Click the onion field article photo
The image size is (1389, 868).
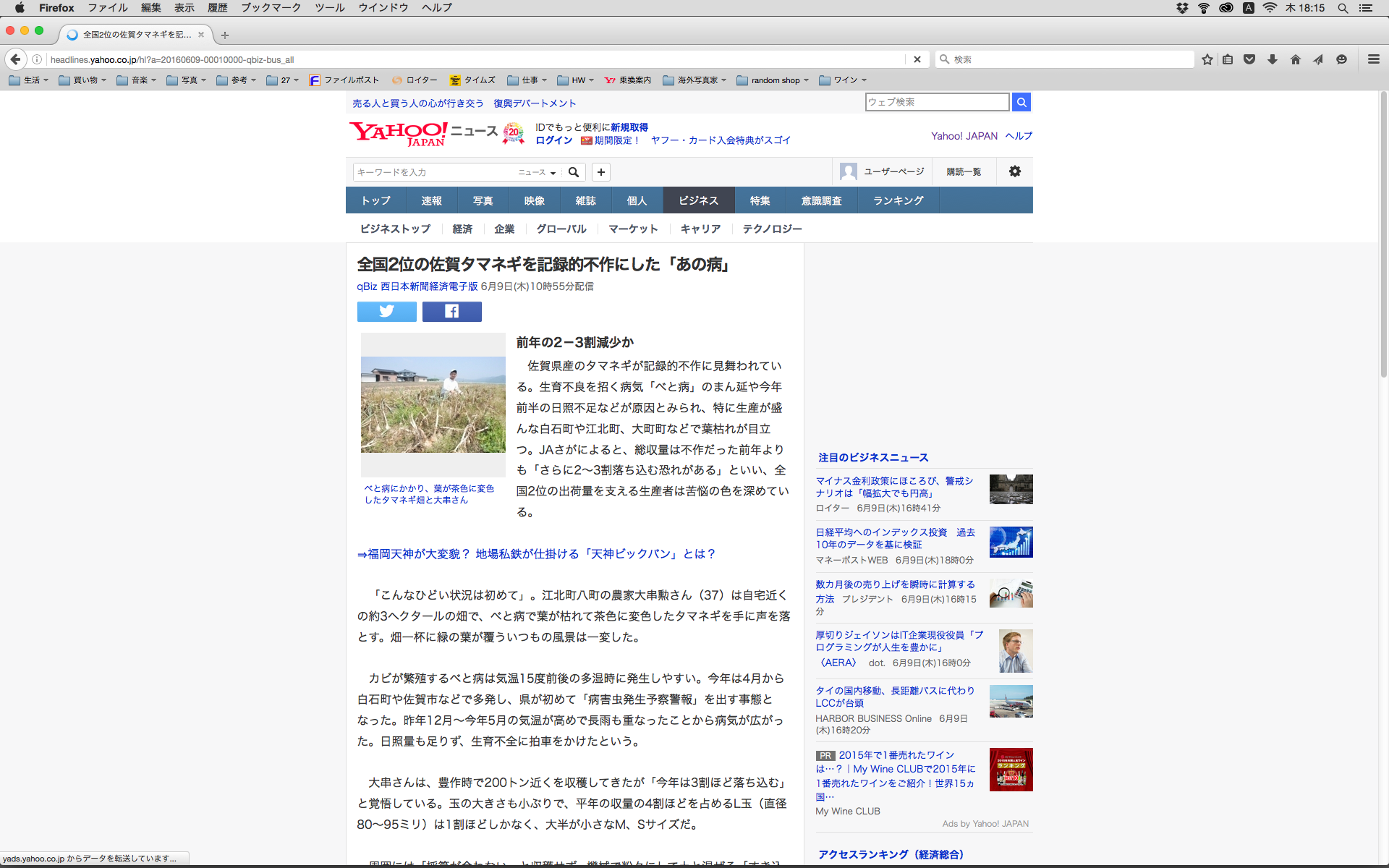pyautogui.click(x=433, y=404)
